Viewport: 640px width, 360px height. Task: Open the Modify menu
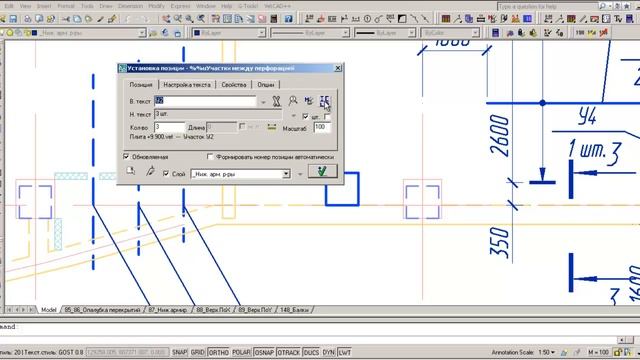[x=156, y=6]
